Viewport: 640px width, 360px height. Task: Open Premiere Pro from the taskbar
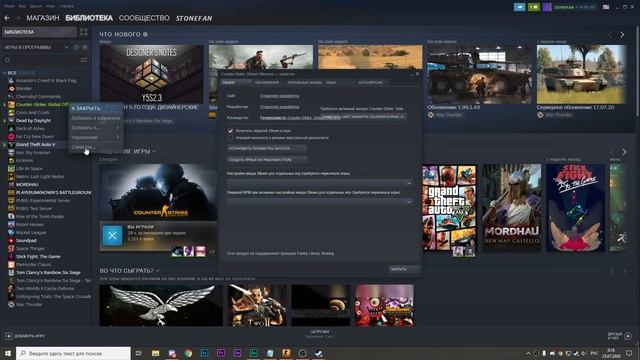(221, 353)
